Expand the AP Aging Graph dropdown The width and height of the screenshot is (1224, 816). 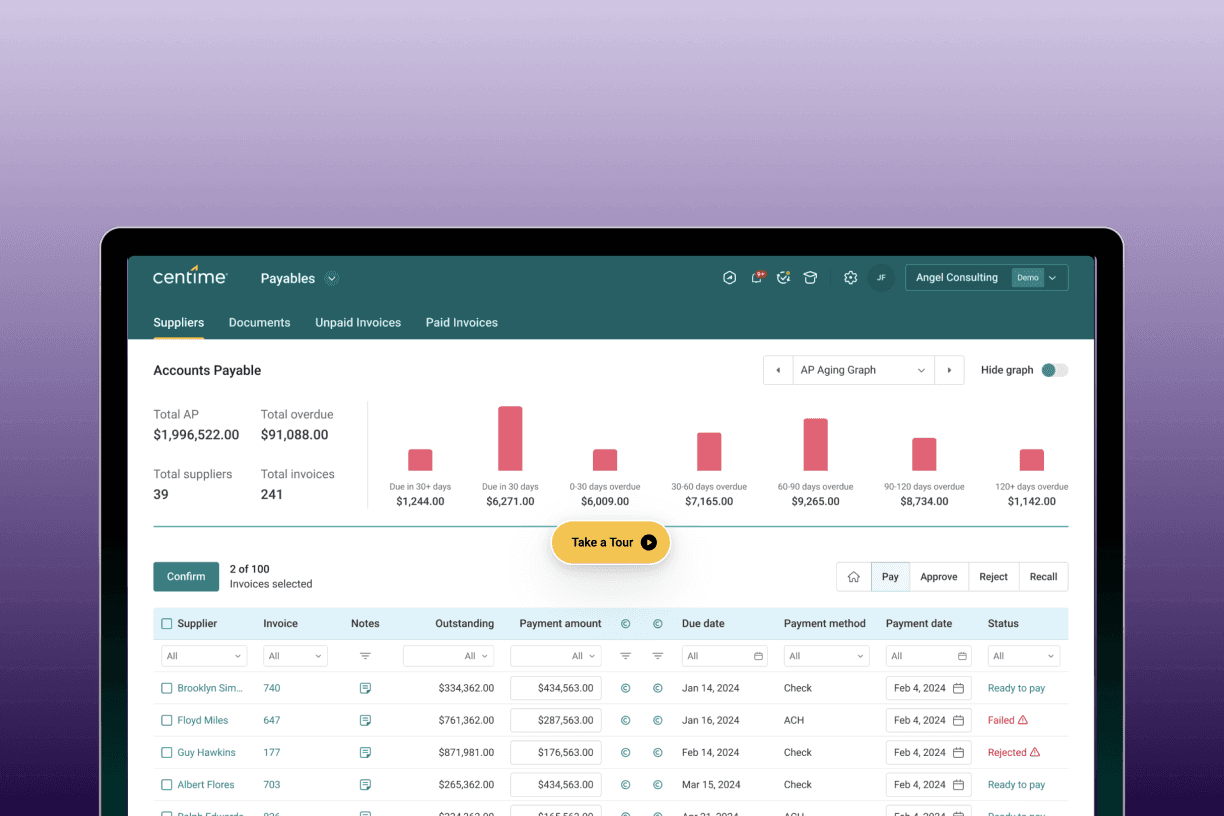click(863, 370)
